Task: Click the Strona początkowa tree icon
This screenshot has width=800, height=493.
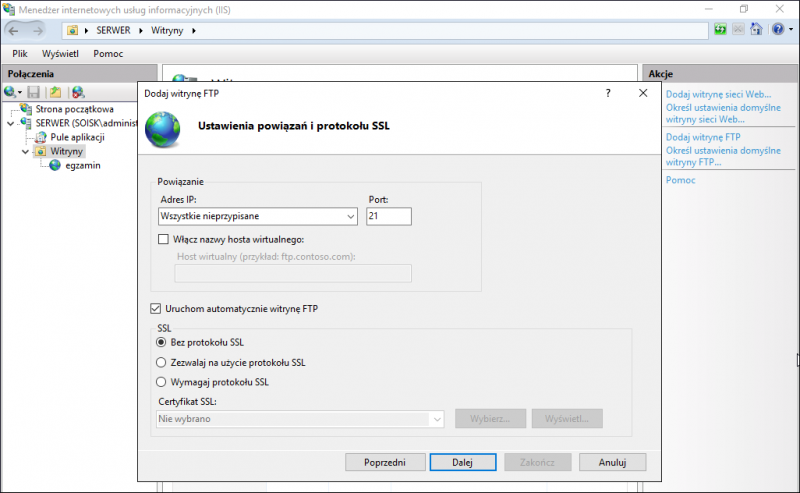Action: 26,109
